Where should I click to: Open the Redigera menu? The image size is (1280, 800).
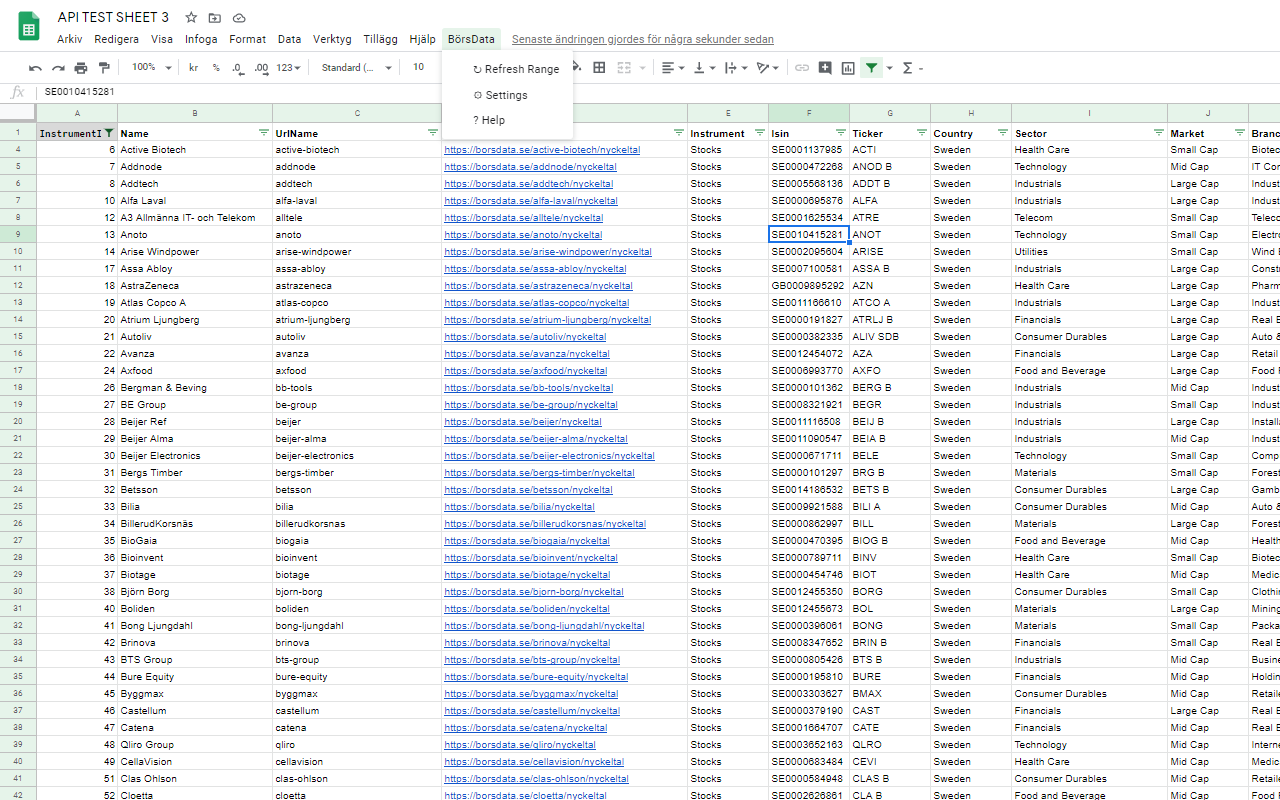[117, 39]
